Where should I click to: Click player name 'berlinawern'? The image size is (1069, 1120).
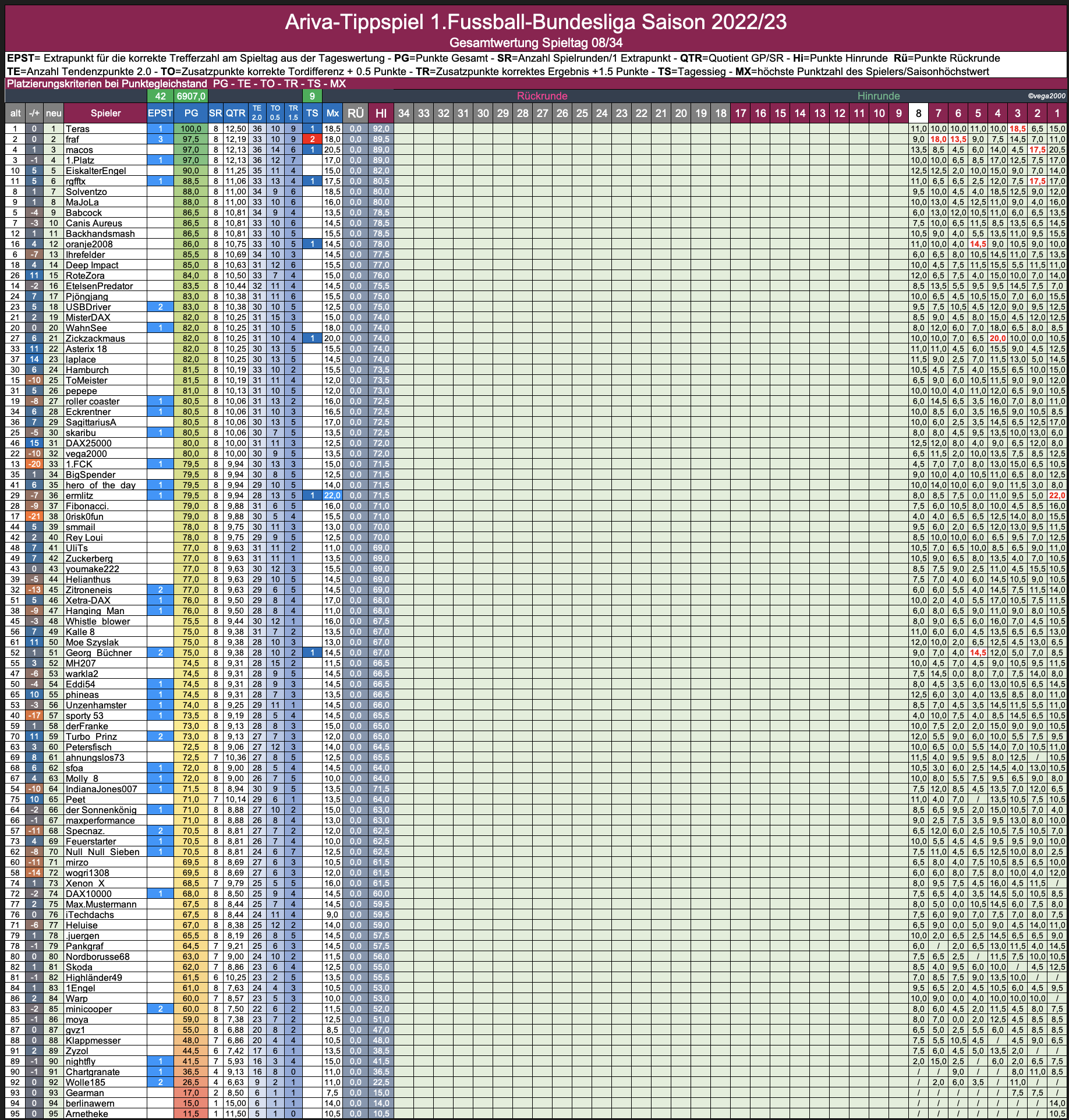point(90,1103)
